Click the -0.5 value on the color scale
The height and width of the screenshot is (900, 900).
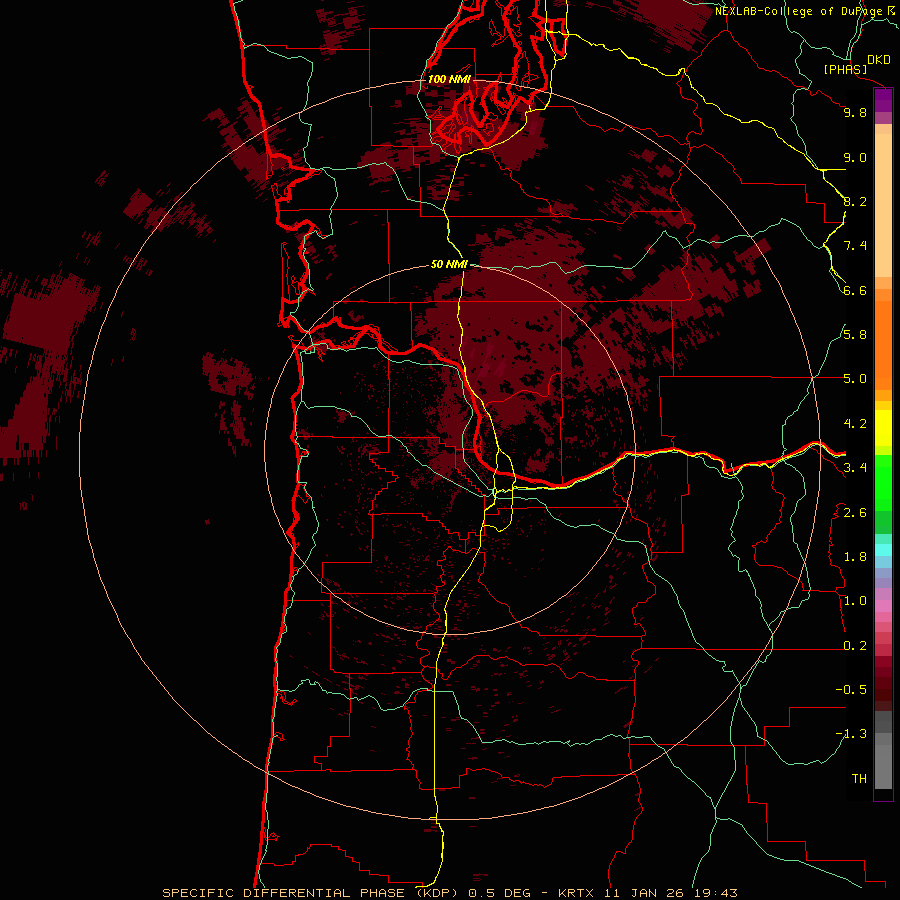click(x=851, y=690)
